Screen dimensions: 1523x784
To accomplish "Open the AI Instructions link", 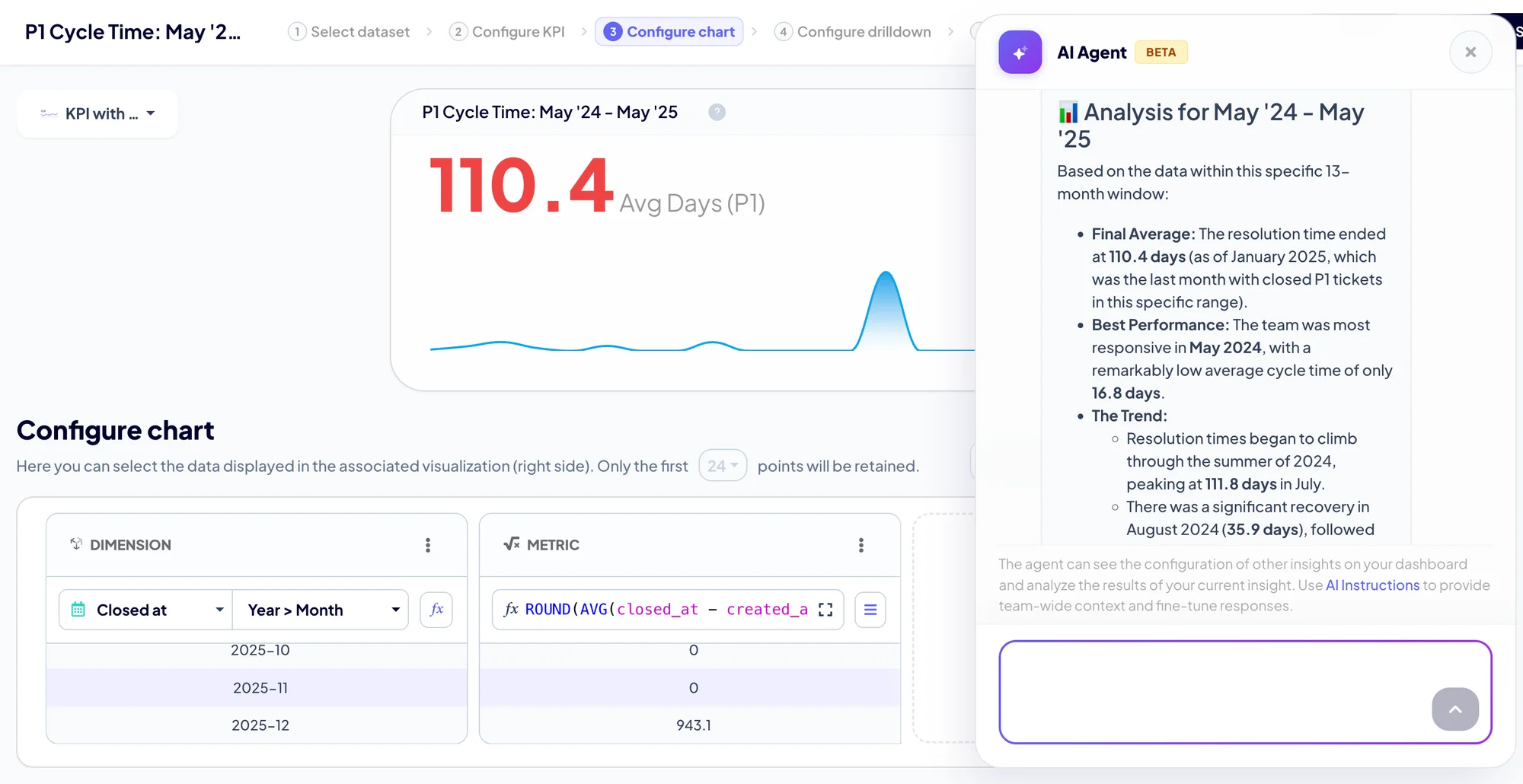I will (x=1372, y=585).
